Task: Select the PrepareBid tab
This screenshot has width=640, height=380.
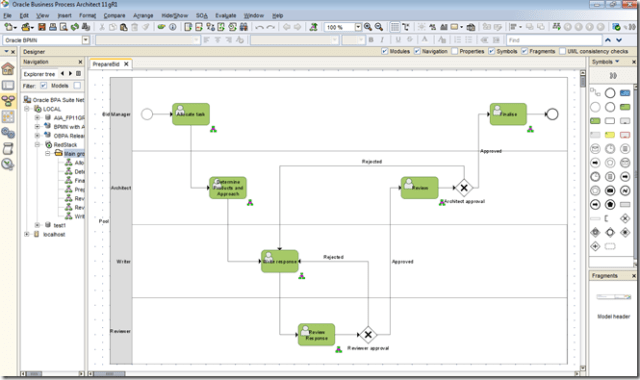Action: (106, 64)
